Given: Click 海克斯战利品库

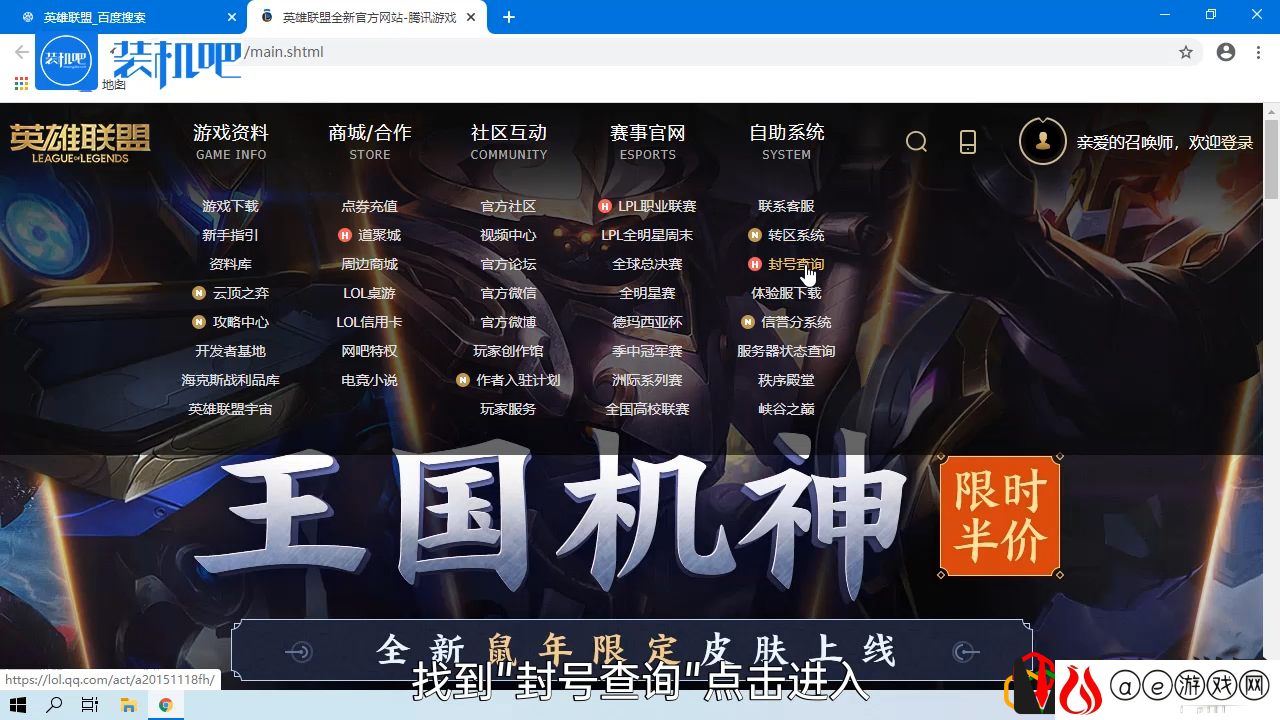Looking at the screenshot, I should tap(231, 380).
